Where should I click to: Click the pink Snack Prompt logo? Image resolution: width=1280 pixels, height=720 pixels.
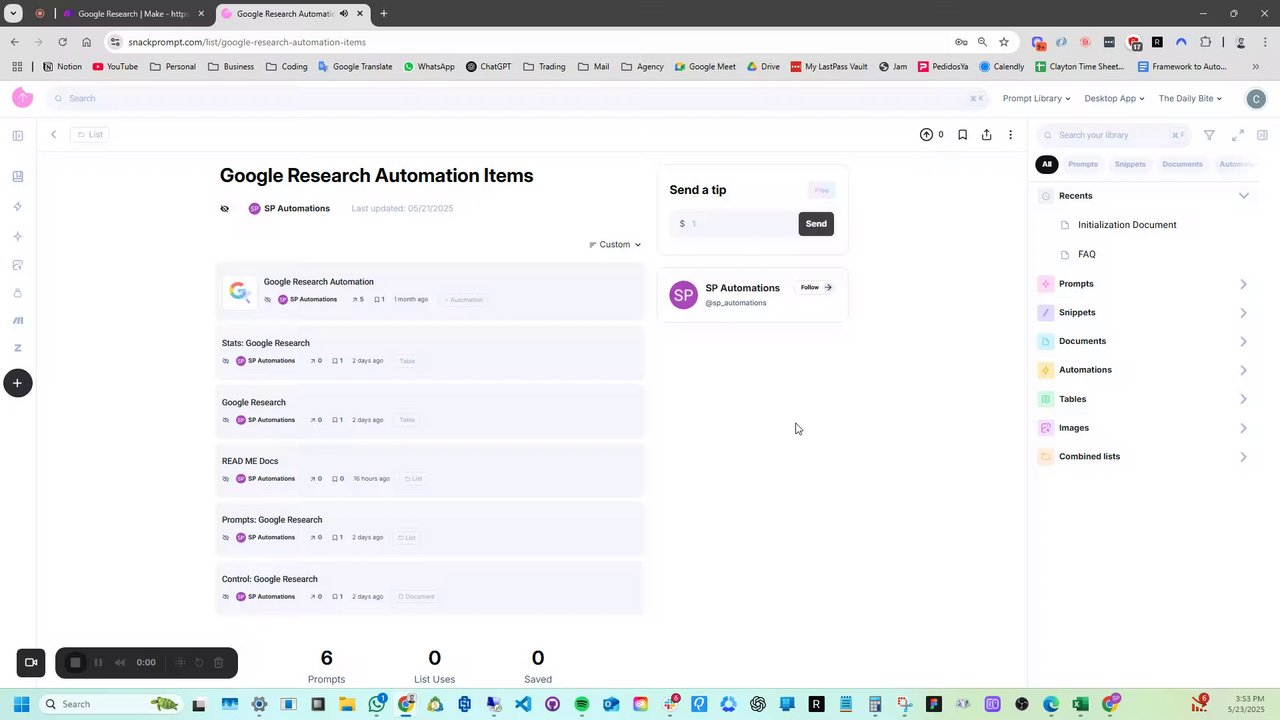pos(22,97)
